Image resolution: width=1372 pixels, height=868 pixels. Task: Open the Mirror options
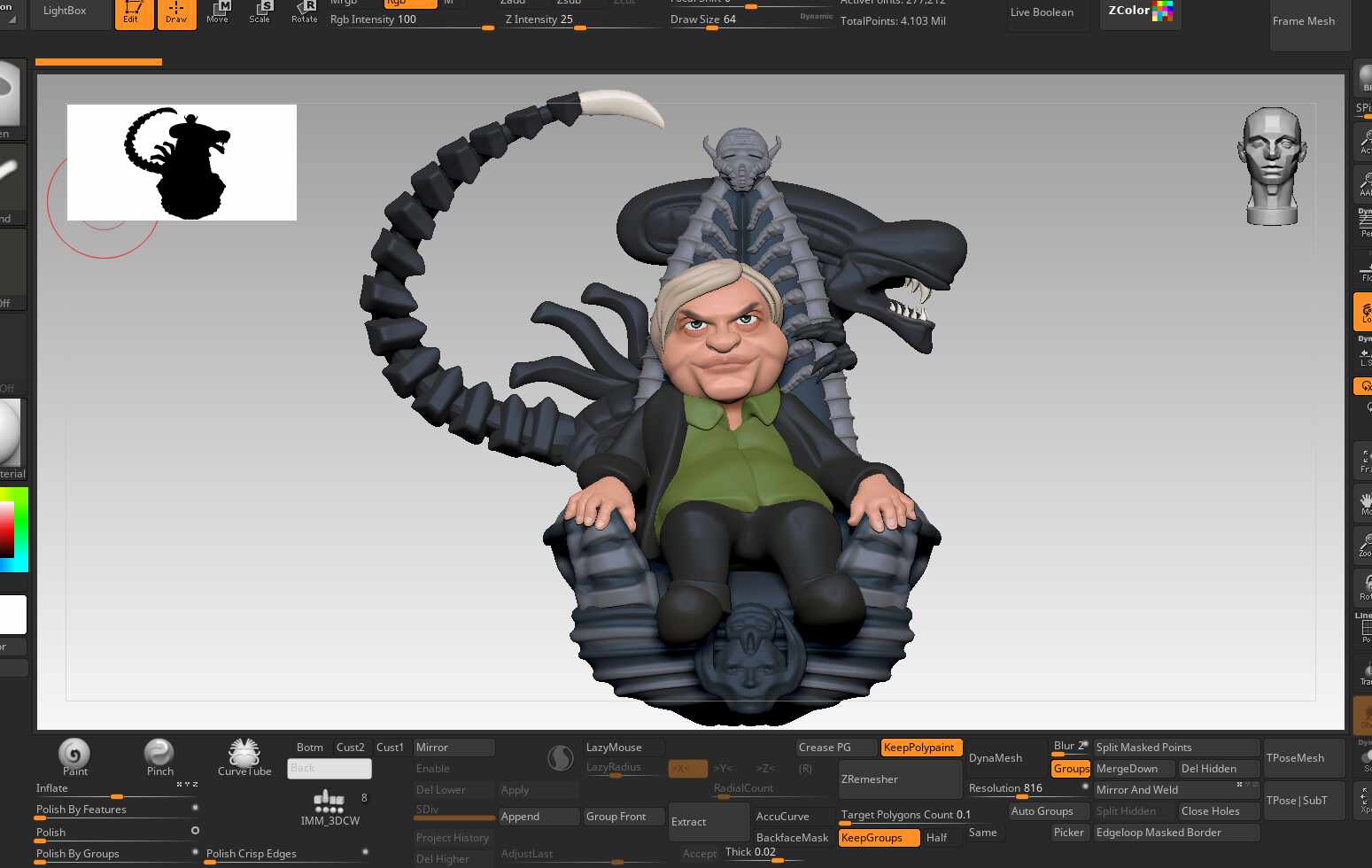click(453, 748)
